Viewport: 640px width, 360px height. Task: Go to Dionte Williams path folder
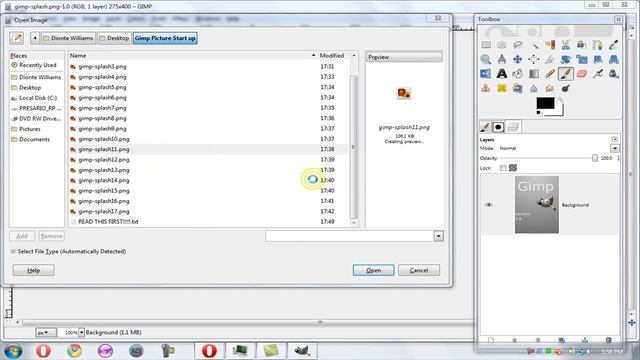click(69, 38)
